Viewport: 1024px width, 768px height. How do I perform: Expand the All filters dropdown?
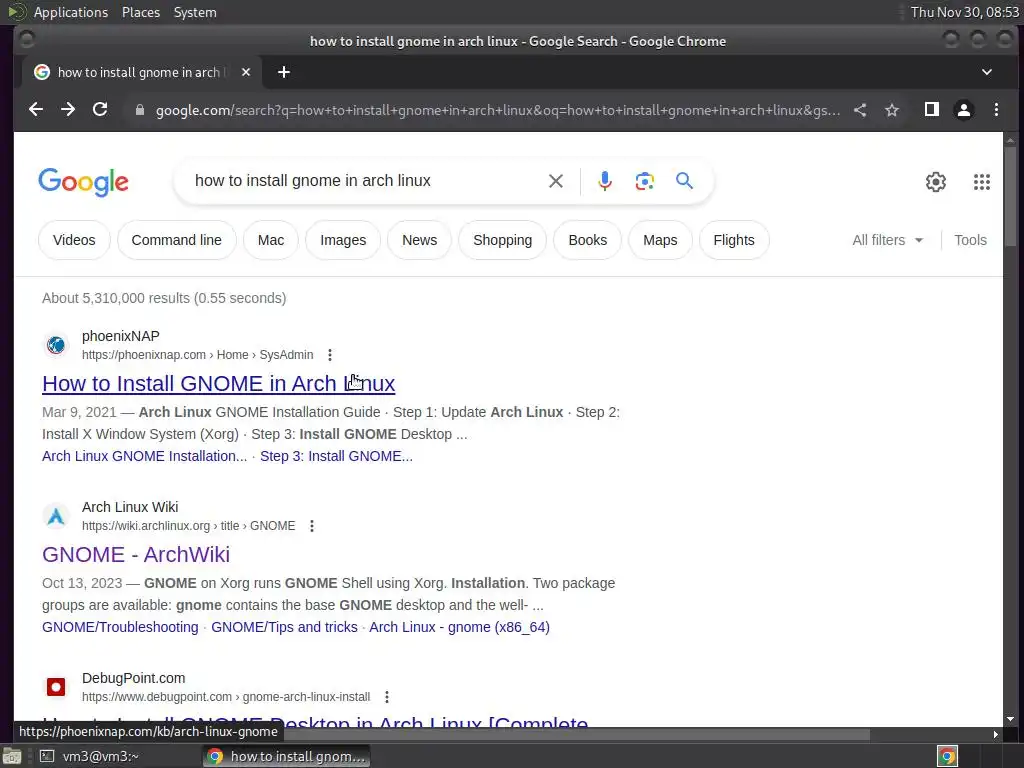click(888, 240)
